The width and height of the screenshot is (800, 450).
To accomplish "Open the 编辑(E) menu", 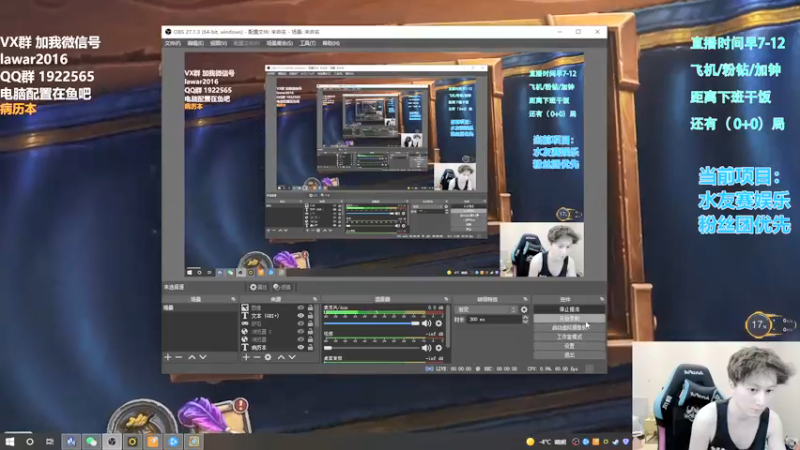I will [195, 43].
